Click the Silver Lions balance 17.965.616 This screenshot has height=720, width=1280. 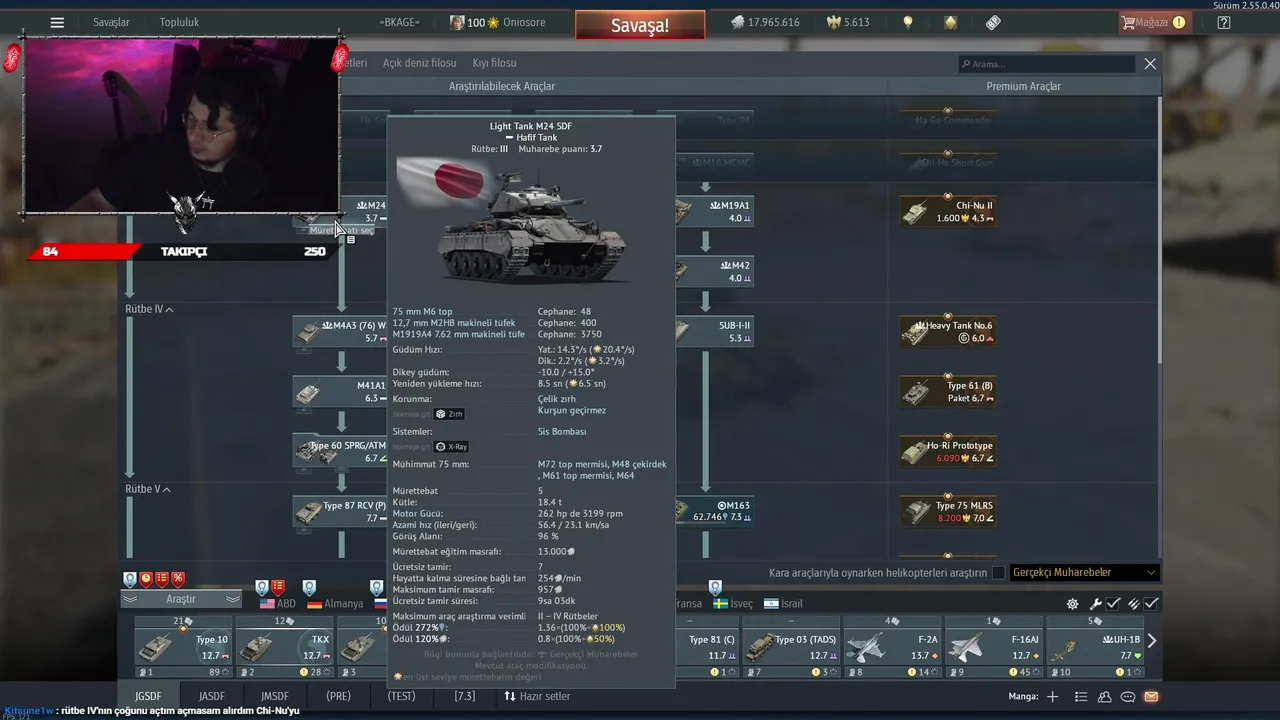coord(765,22)
